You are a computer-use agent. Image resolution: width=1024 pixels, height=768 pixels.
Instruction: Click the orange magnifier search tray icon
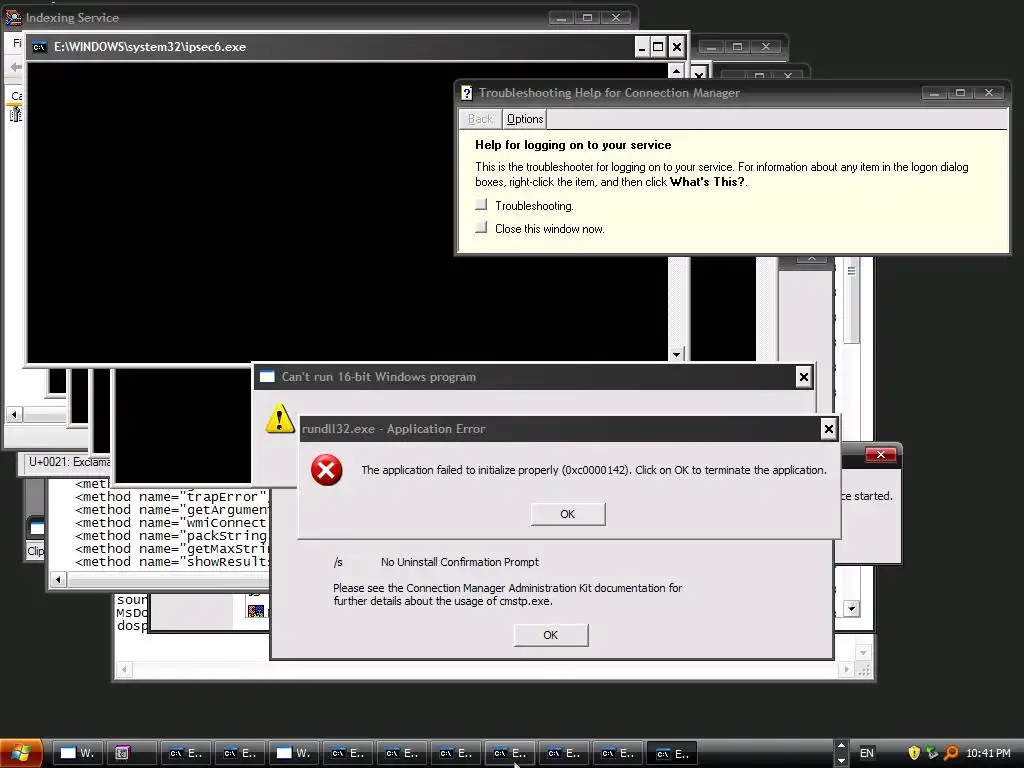tap(951, 753)
